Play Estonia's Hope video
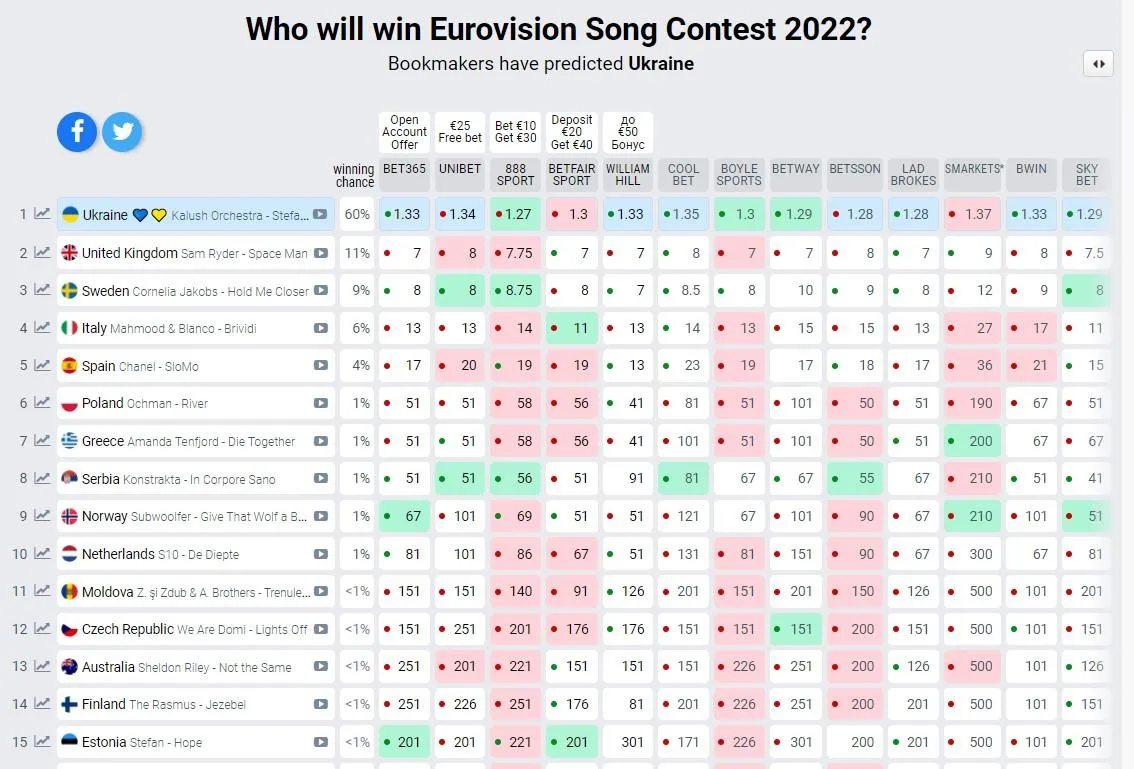The image size is (1134, 769). coord(320,742)
